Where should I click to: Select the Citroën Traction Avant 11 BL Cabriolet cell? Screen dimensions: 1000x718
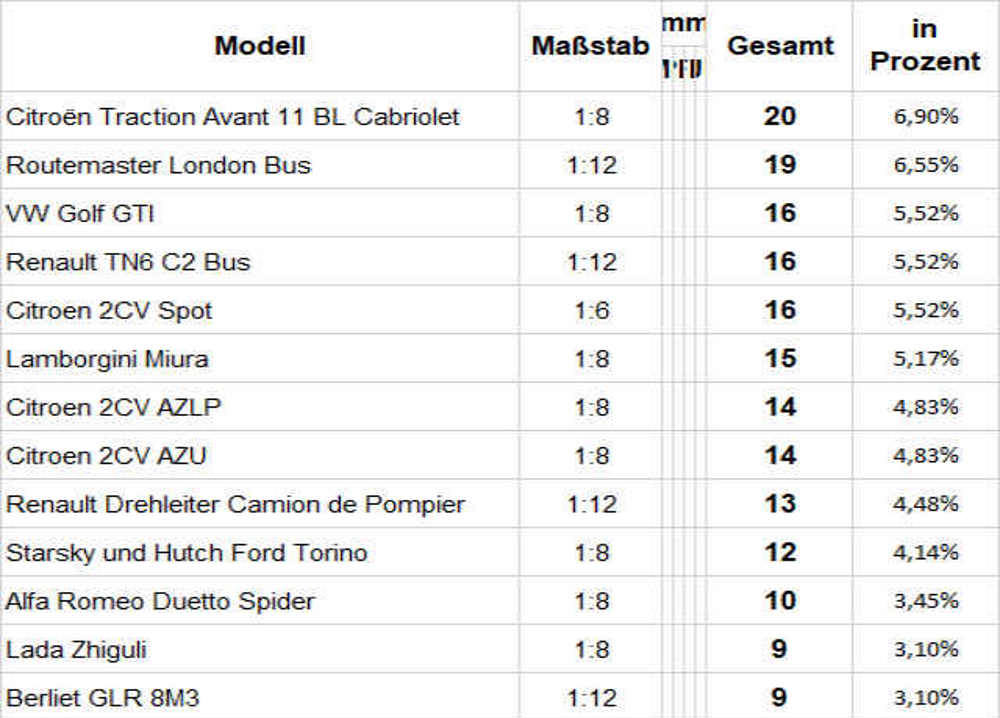[x=233, y=117]
